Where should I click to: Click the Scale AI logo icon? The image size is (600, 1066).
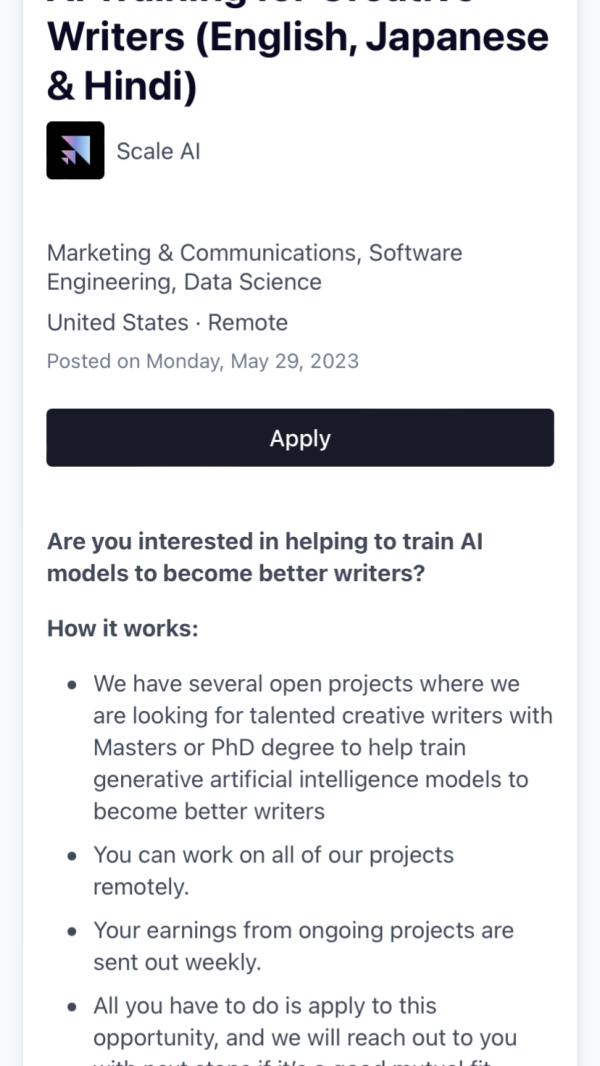[x=75, y=151]
